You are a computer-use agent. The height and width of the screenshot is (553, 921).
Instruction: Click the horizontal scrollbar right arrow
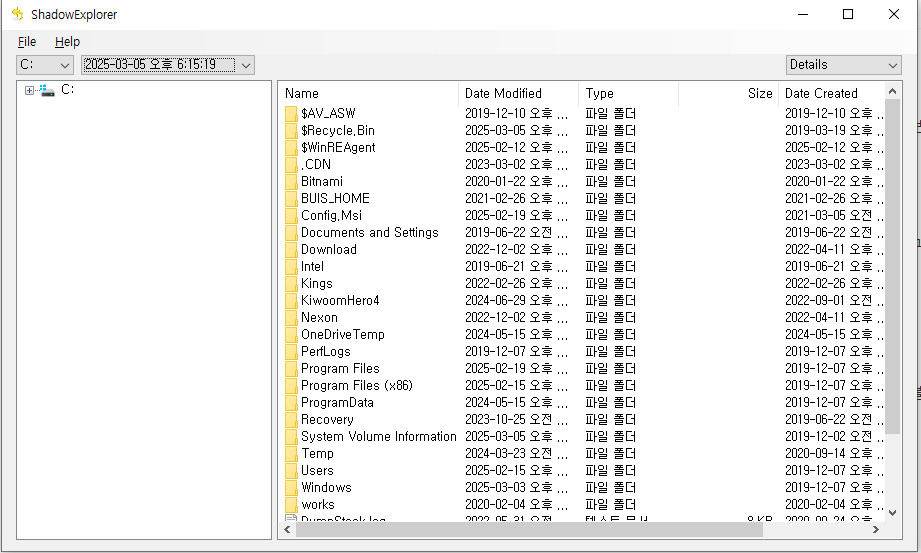tap(876, 529)
